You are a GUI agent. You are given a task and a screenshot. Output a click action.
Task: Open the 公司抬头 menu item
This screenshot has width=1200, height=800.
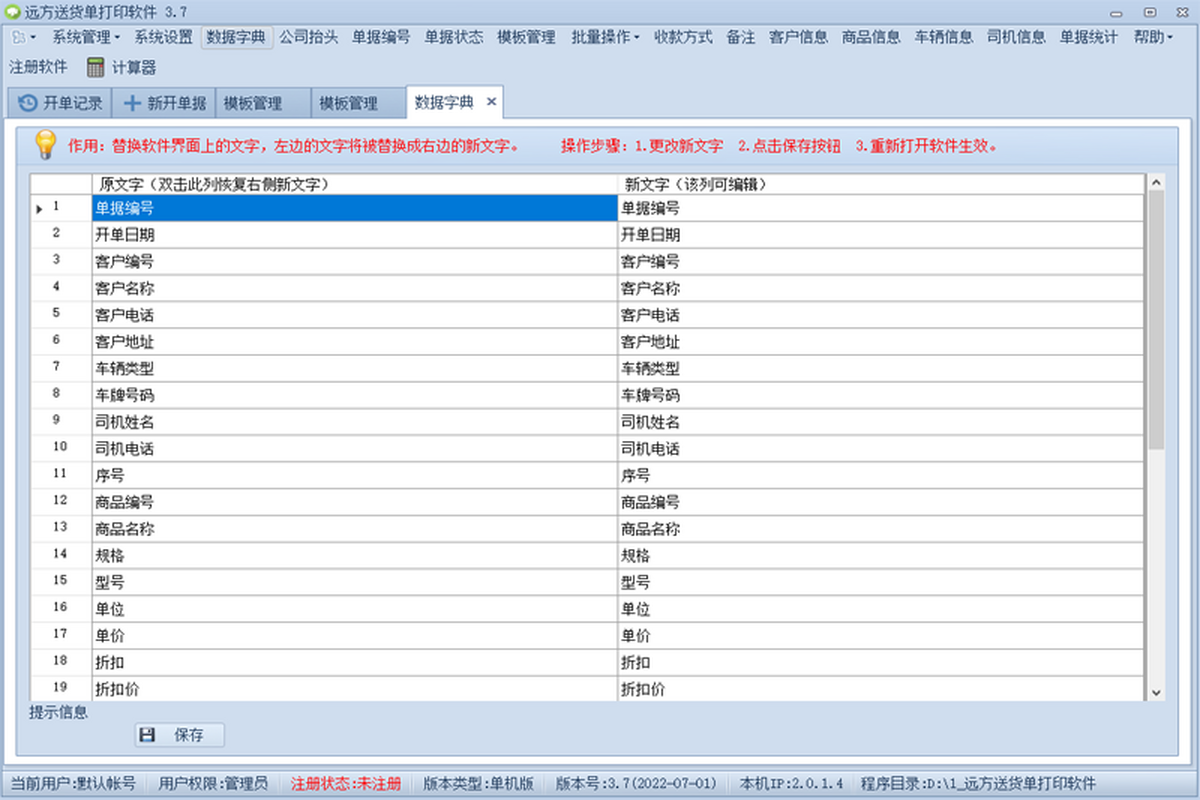(308, 37)
